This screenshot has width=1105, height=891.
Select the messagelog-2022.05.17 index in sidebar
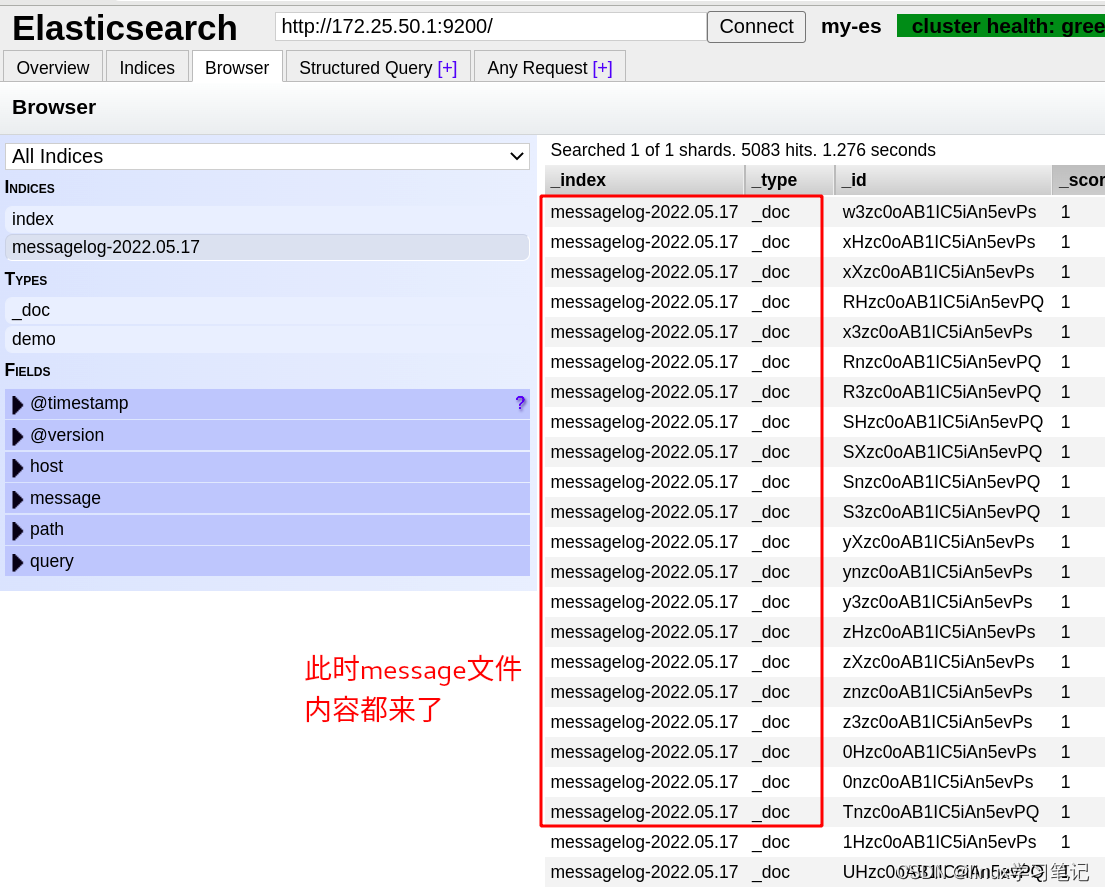(x=266, y=247)
